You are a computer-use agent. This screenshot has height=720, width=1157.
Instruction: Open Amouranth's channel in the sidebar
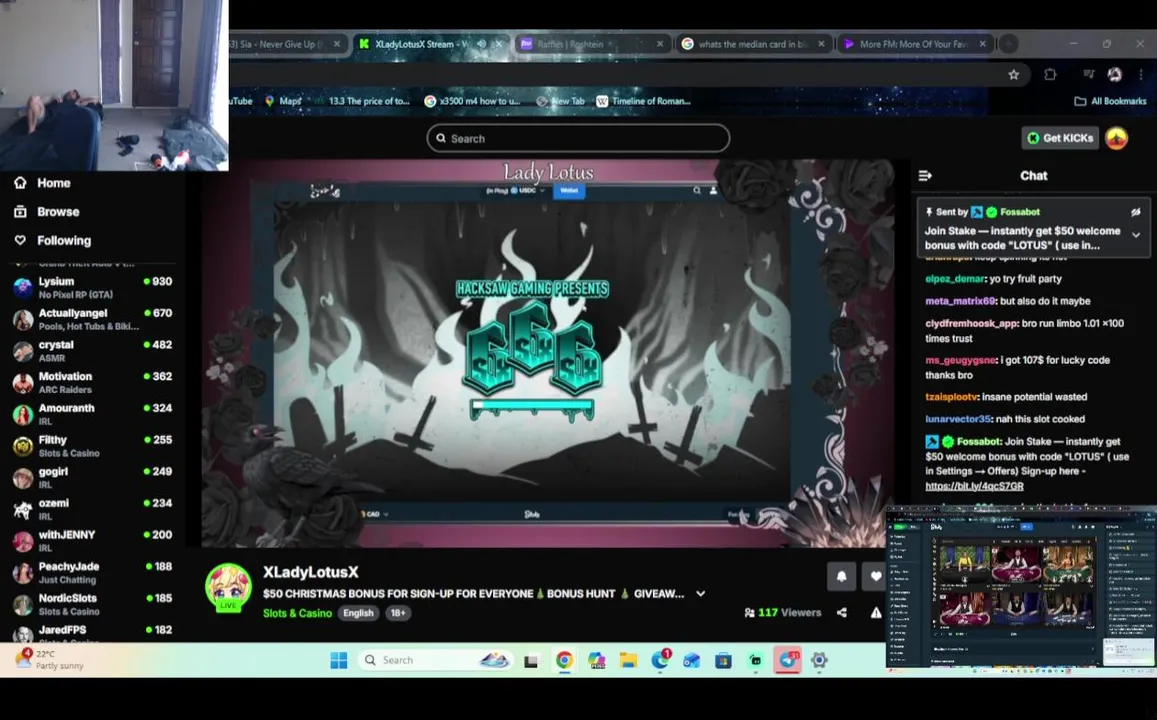pos(93,414)
